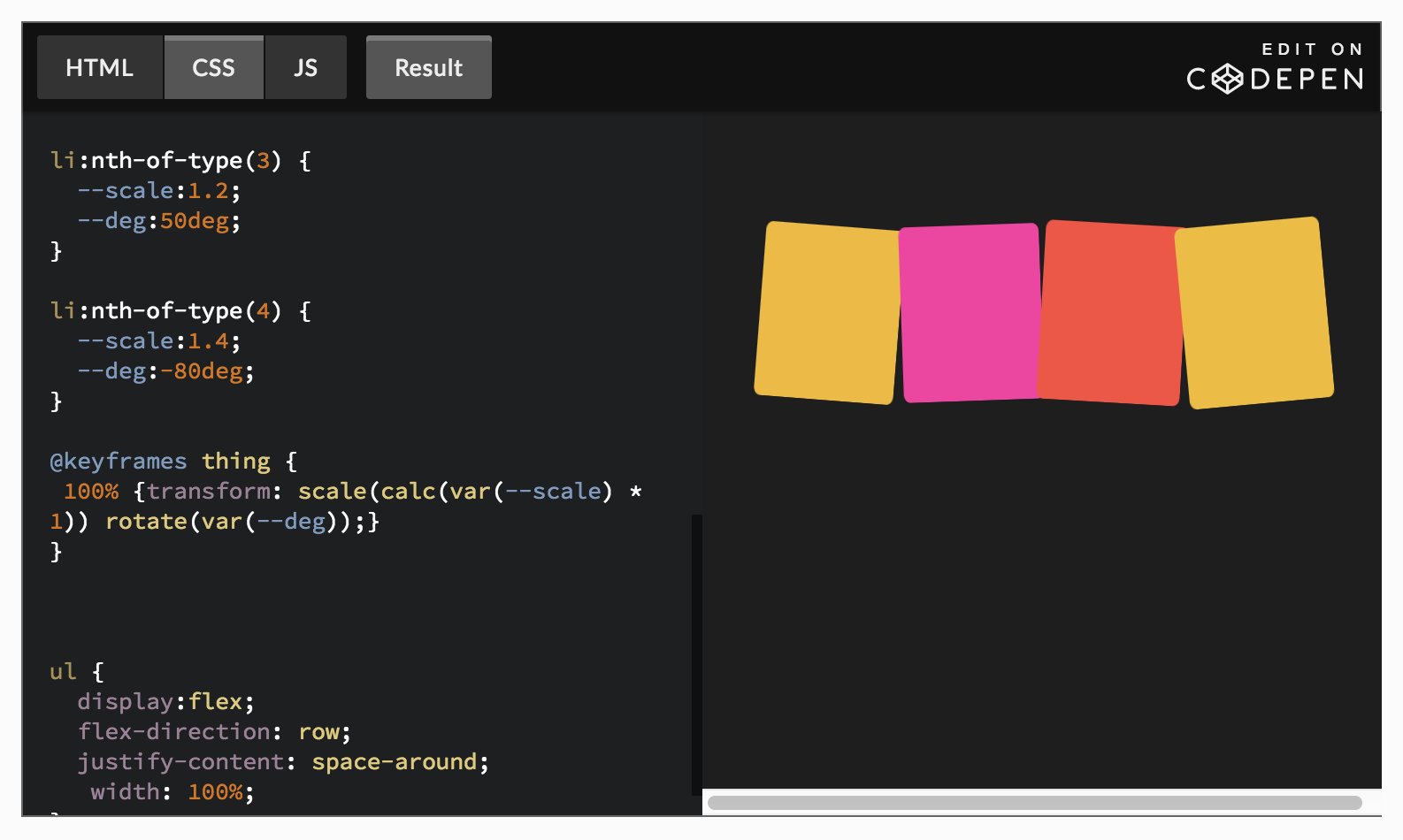Click the CodePen cube logo icon

click(1227, 80)
